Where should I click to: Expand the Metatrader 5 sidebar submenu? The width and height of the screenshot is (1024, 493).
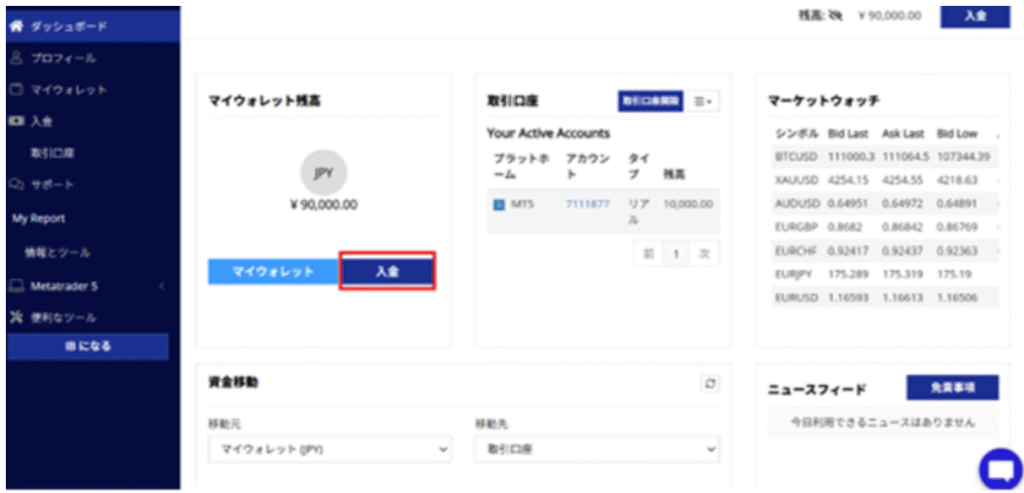pos(161,286)
